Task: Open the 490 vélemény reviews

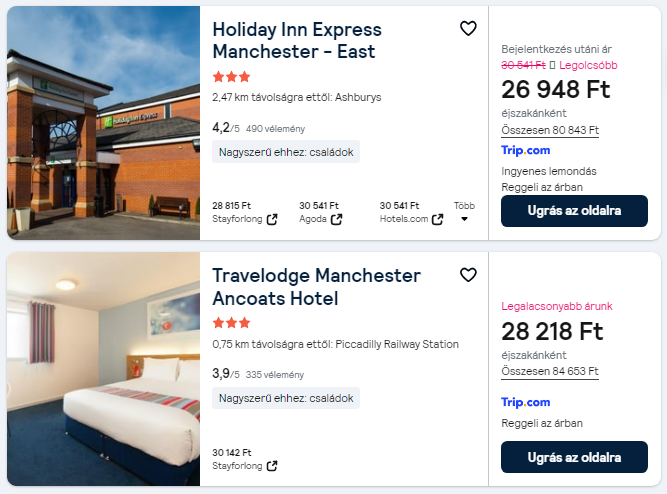Action: pos(275,129)
